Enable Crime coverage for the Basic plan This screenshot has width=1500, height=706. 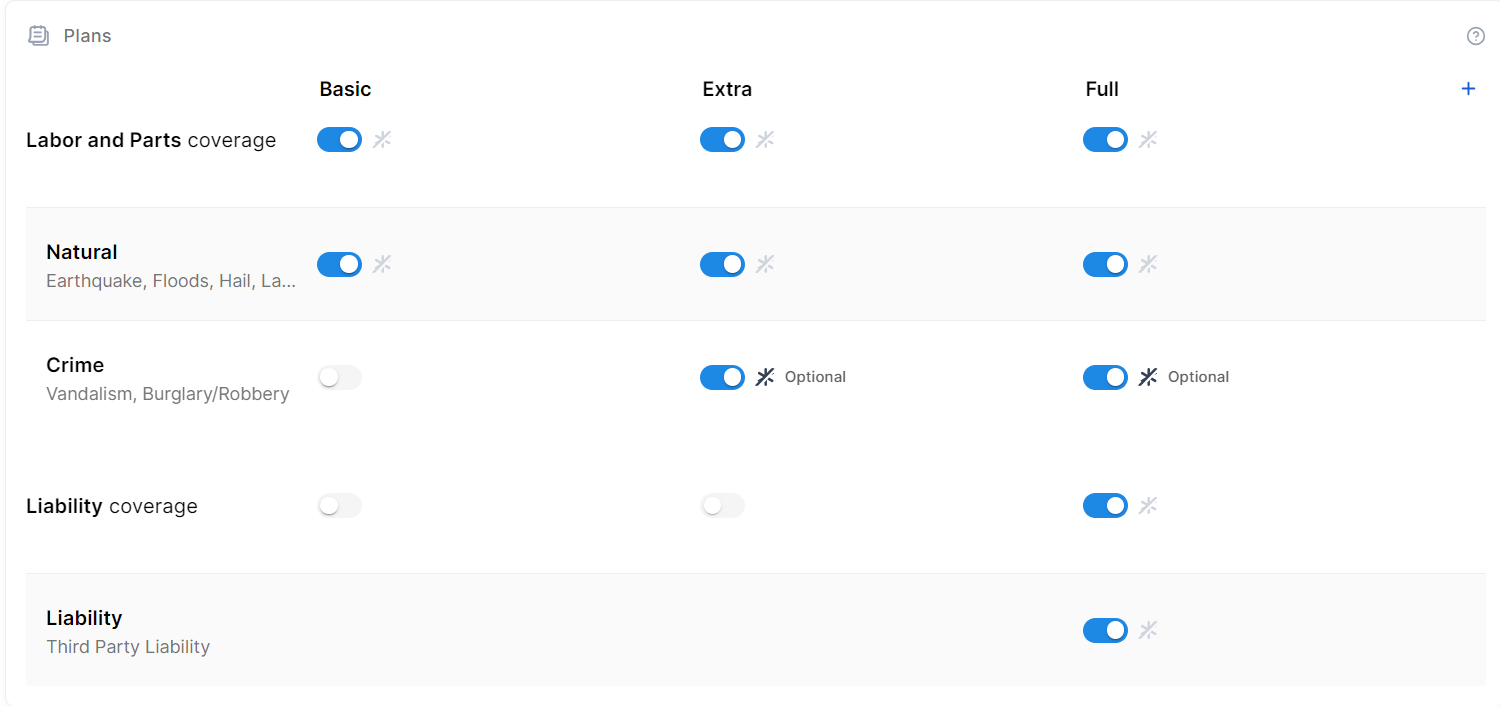click(339, 377)
